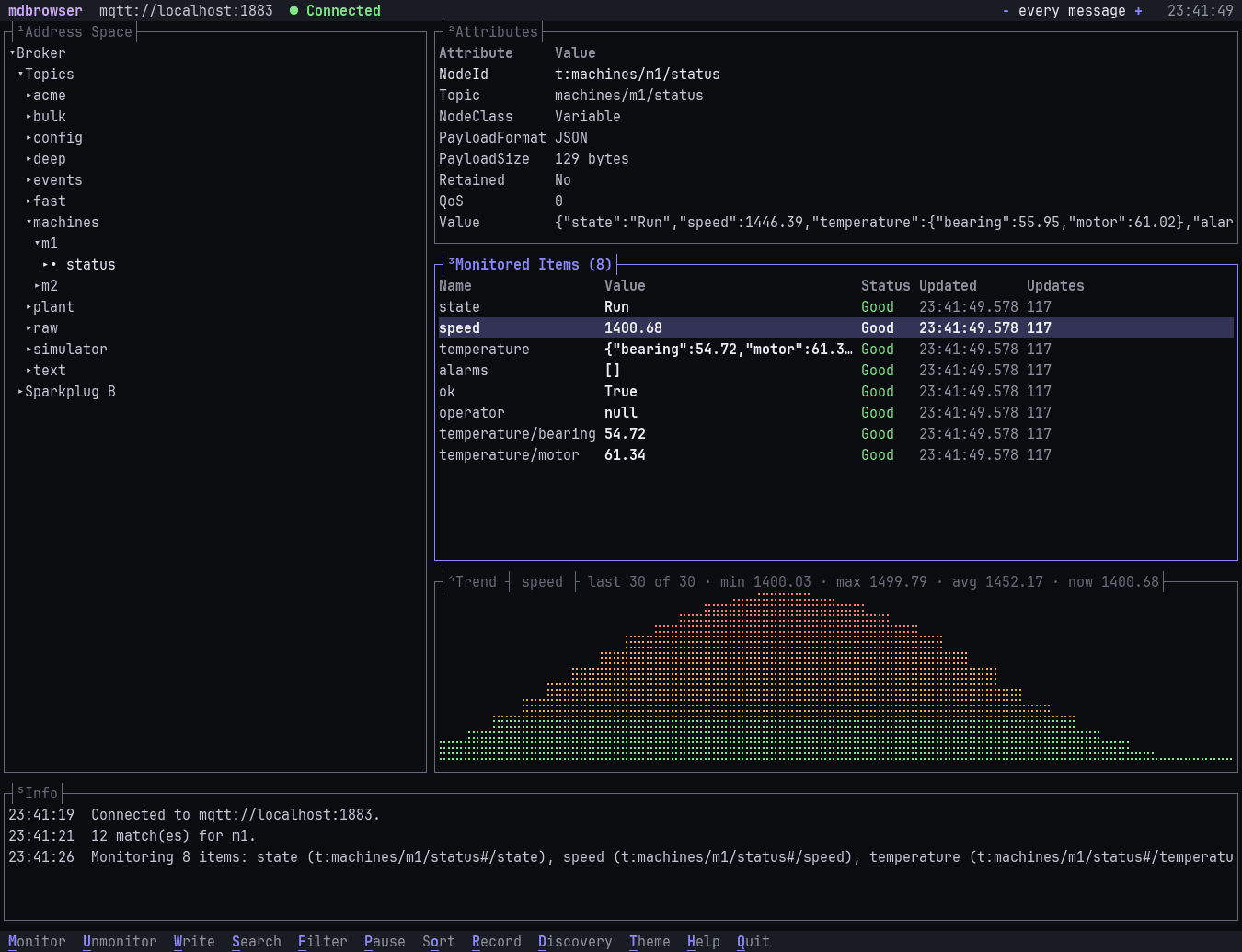
Task: Expand the plant topic node
Action: [29, 307]
